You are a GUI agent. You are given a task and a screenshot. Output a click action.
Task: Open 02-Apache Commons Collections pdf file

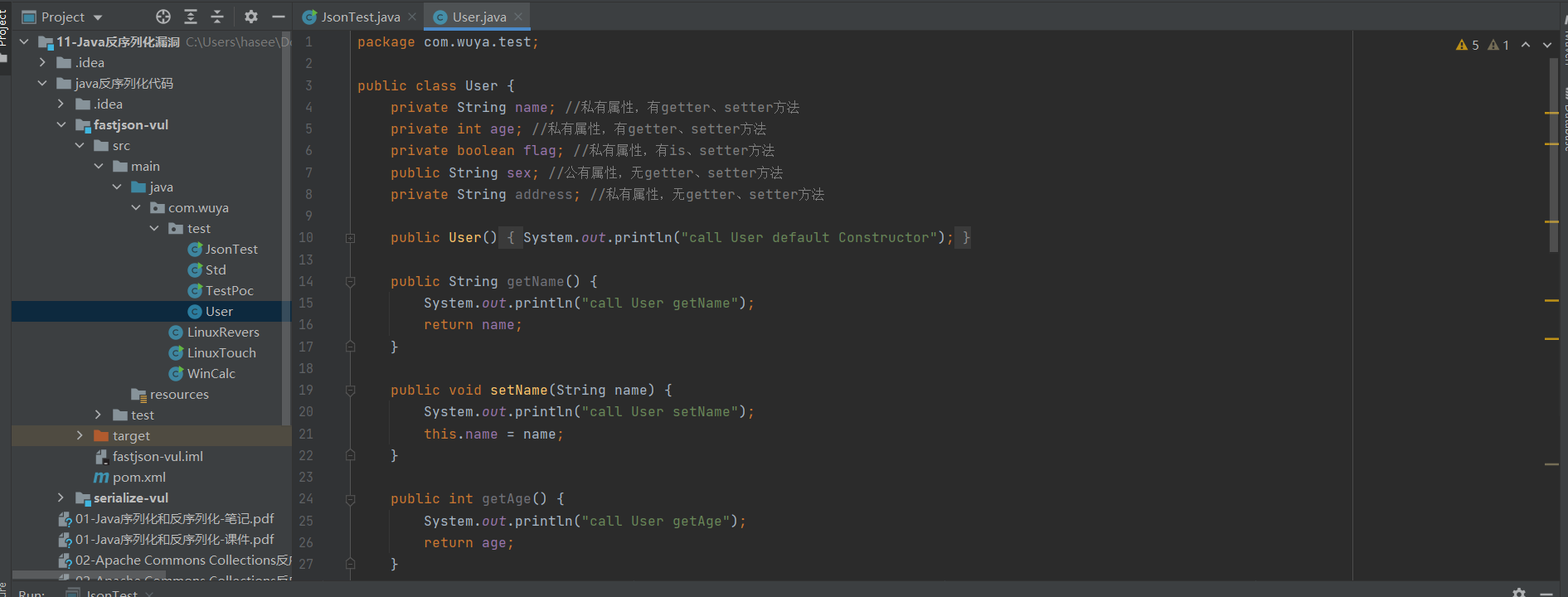[x=175, y=560]
